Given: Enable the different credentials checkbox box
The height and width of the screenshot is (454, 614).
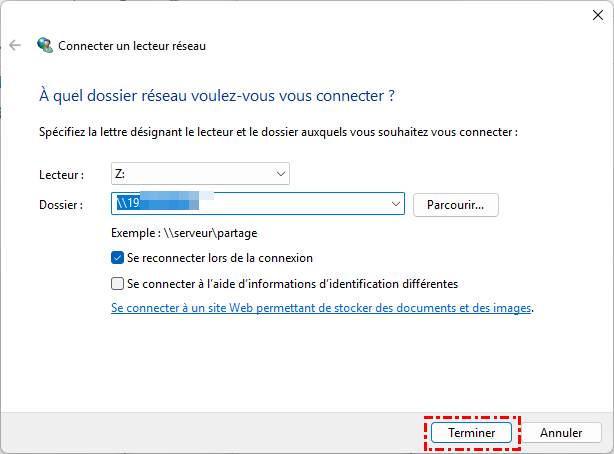Looking at the screenshot, I should click(x=119, y=283).
